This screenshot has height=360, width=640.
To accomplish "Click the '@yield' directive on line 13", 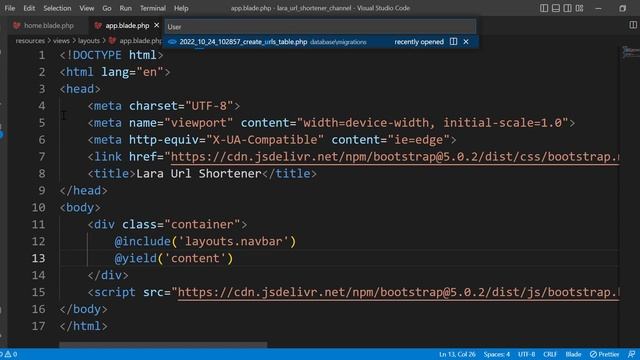I will pos(136,258).
